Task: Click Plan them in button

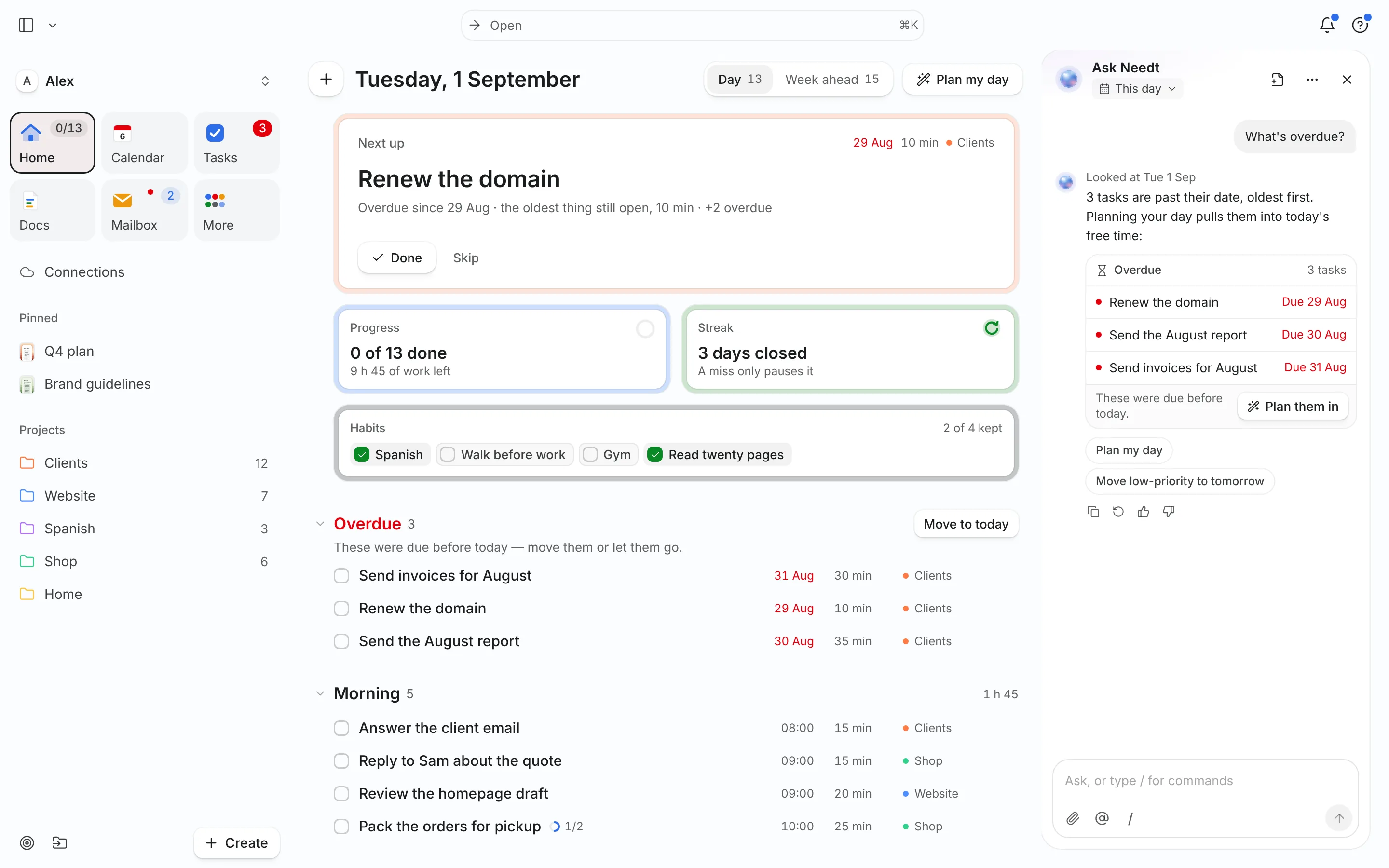Action: coord(1293,407)
